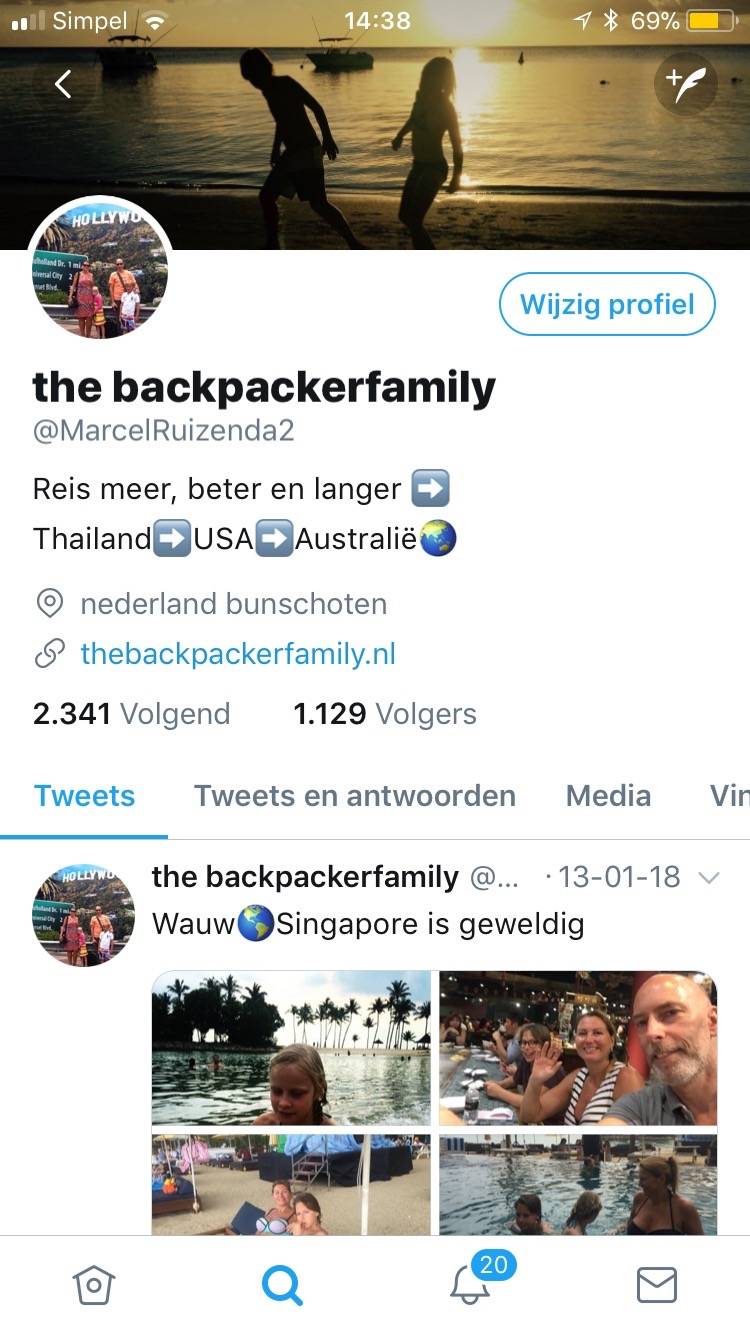The height and width of the screenshot is (1334, 750).
Task: Tap the location pin icon
Action: coord(49,603)
